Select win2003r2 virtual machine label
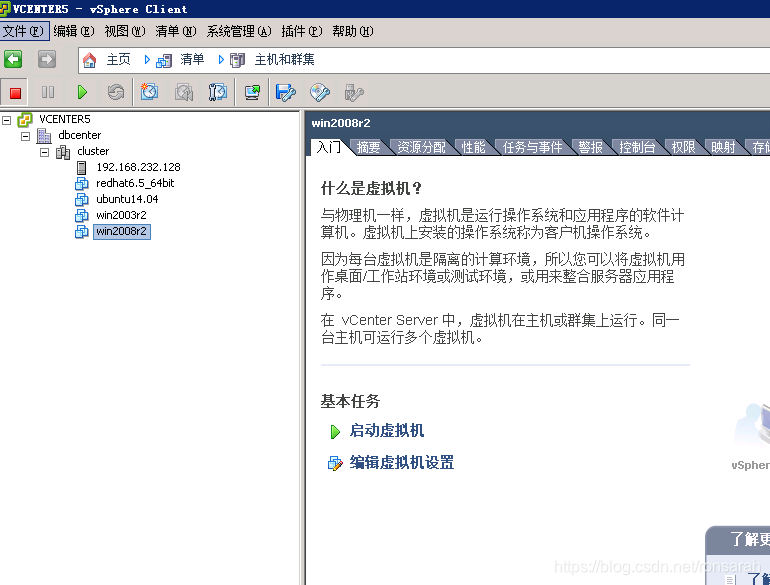Screen dimensions: 770x585 pos(121,215)
